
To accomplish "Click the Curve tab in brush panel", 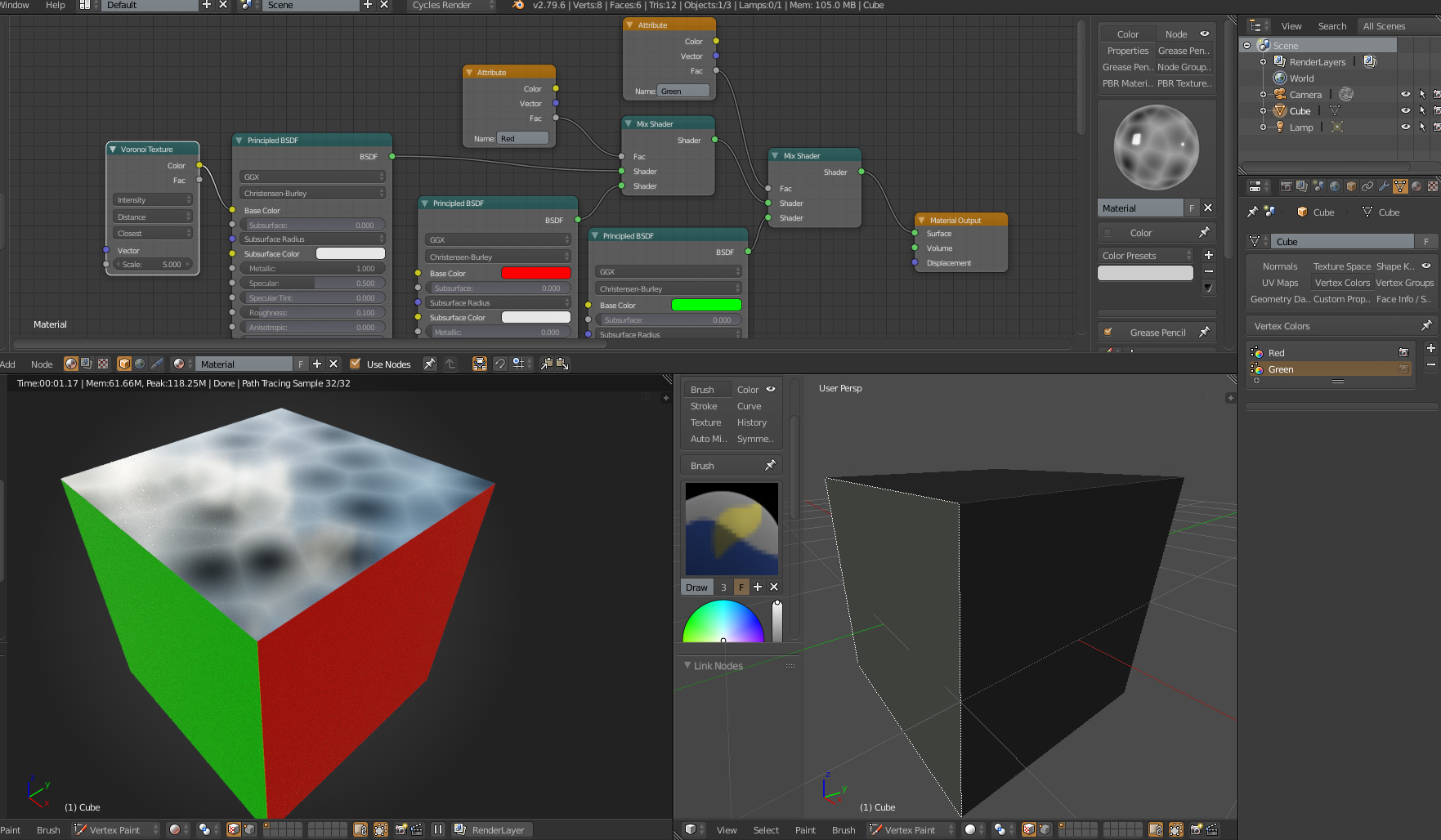I will [x=749, y=406].
